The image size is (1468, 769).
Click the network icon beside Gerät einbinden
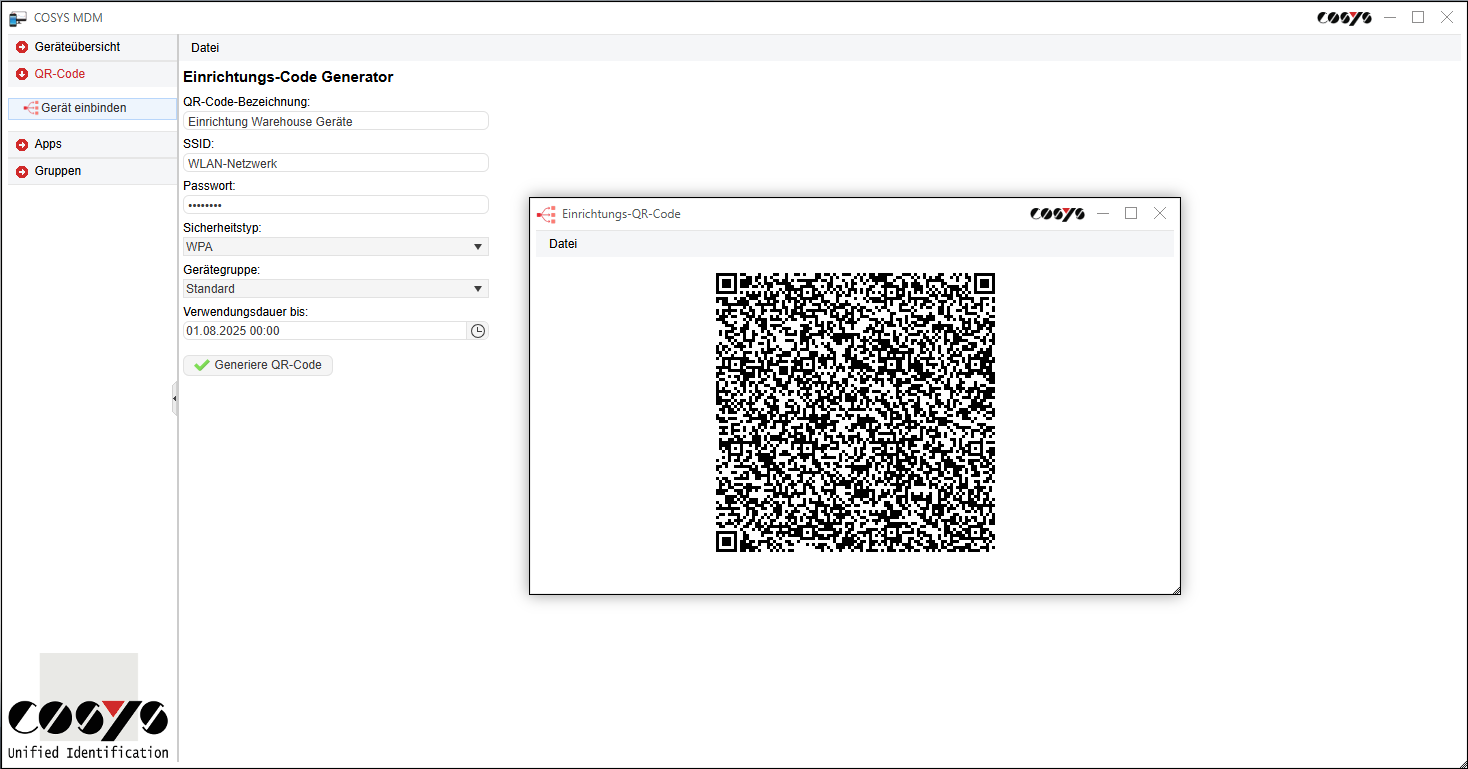click(31, 108)
